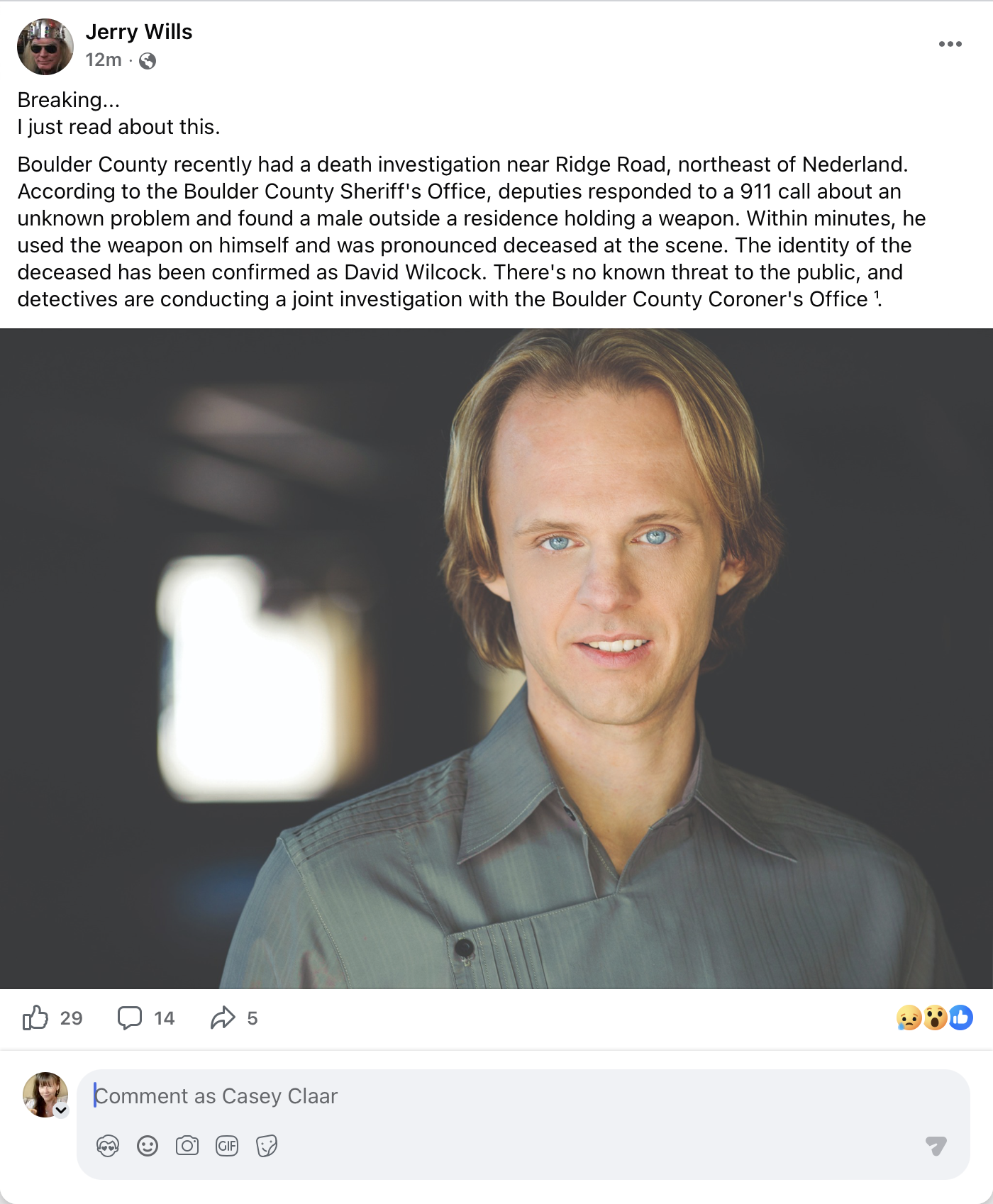Share the post using the arrow icon
This screenshot has width=993, height=1204.
[x=223, y=1018]
